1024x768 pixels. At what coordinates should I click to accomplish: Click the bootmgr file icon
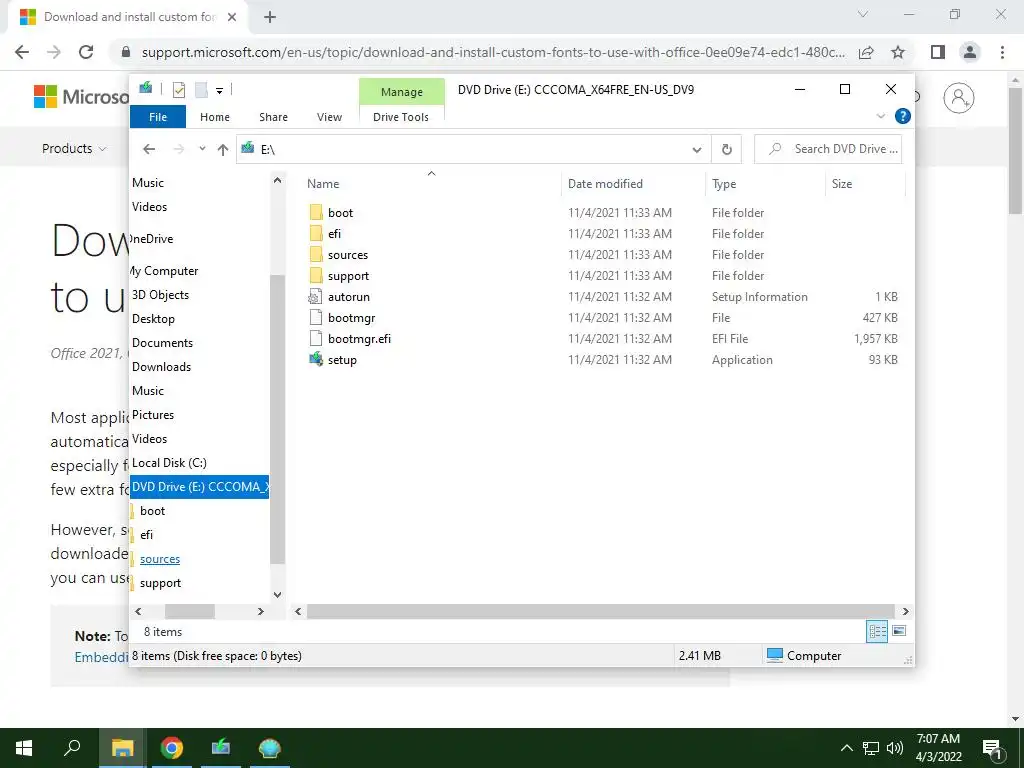point(315,317)
